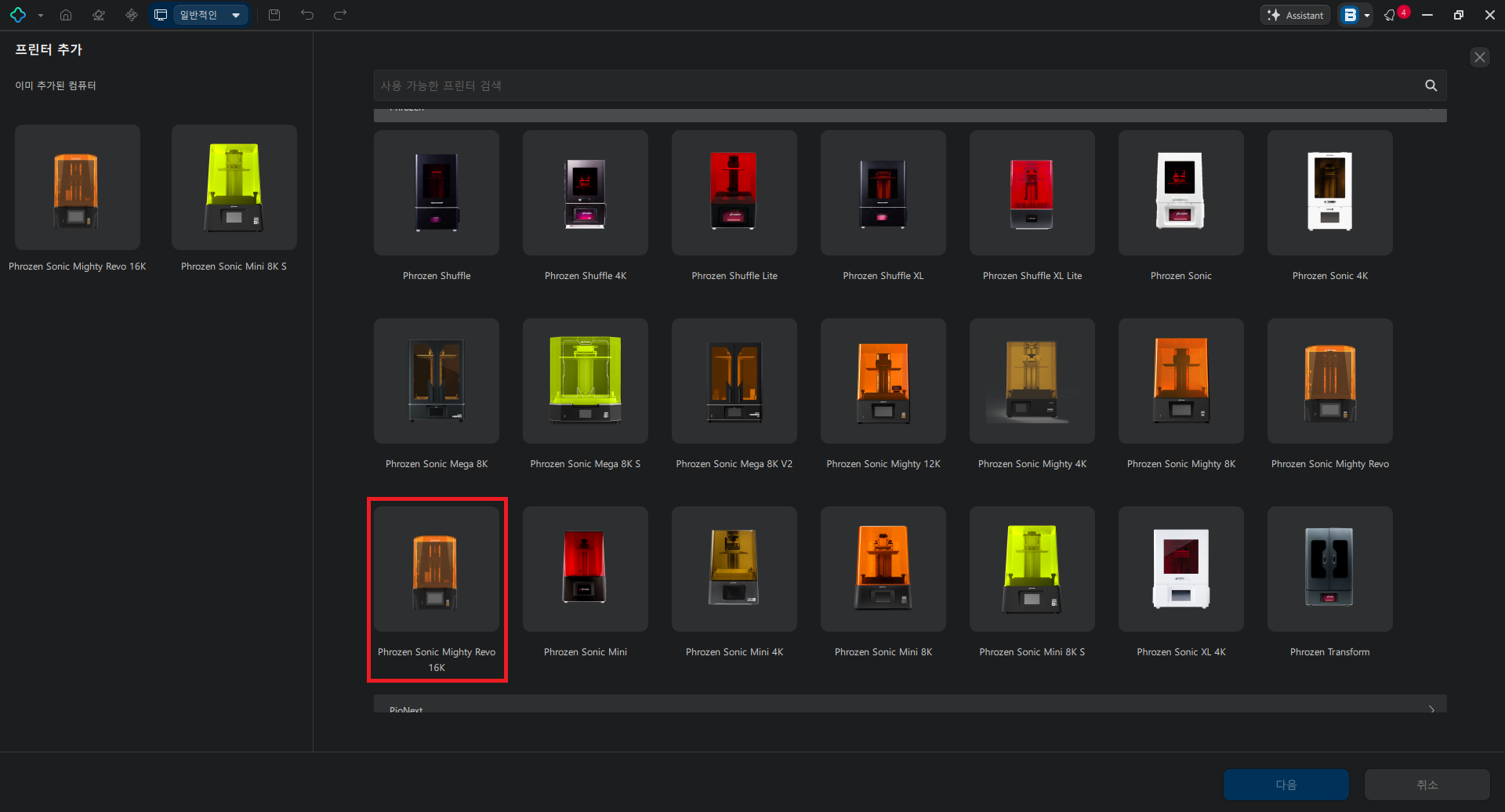
Task: Close the add printer dialog X
Action: pos(1479,57)
